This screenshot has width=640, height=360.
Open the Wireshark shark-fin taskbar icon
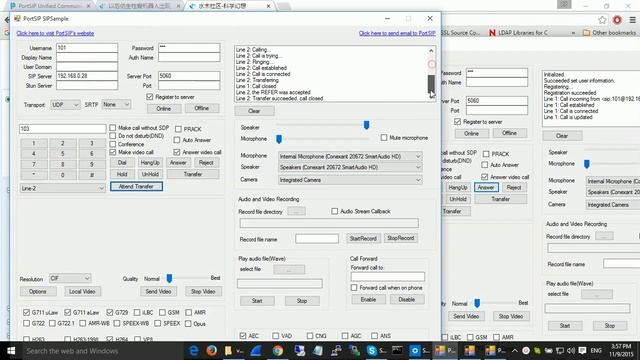pos(256,351)
